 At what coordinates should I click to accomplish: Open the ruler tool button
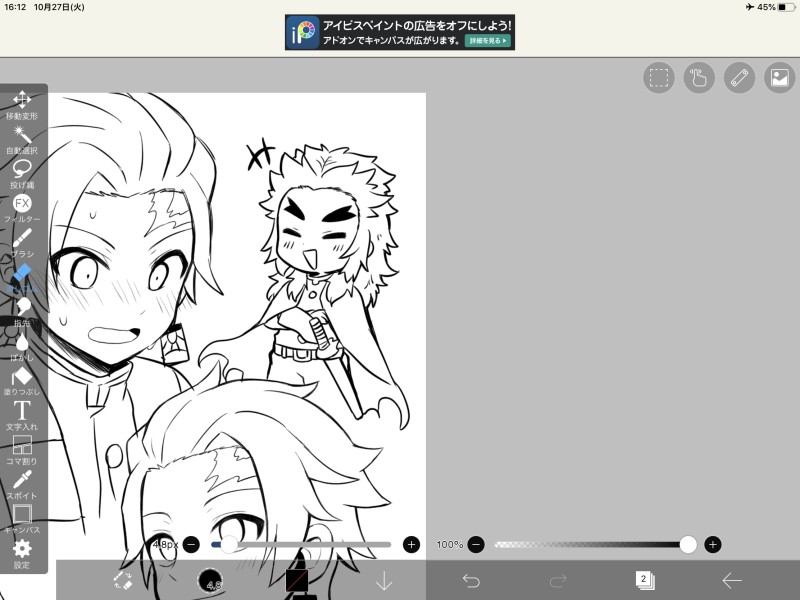tap(739, 78)
